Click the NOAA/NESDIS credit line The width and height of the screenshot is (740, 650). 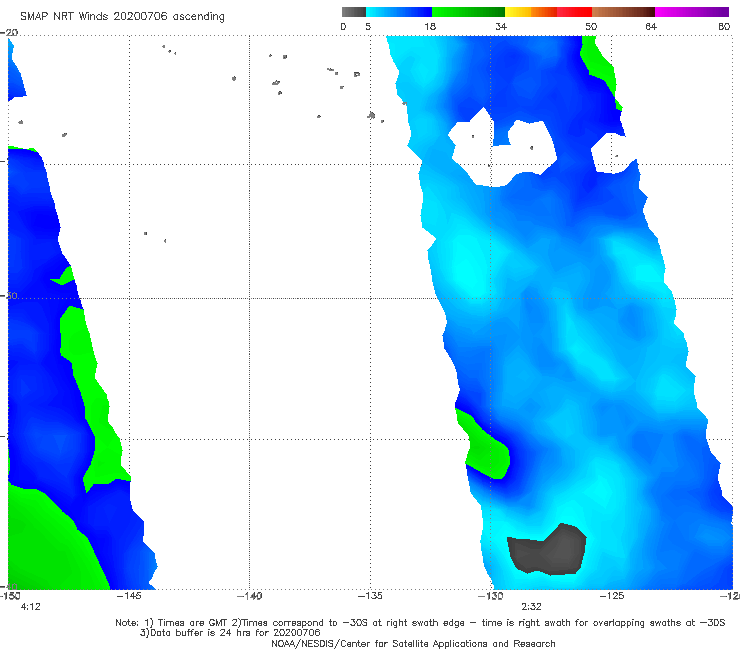[x=413, y=644]
